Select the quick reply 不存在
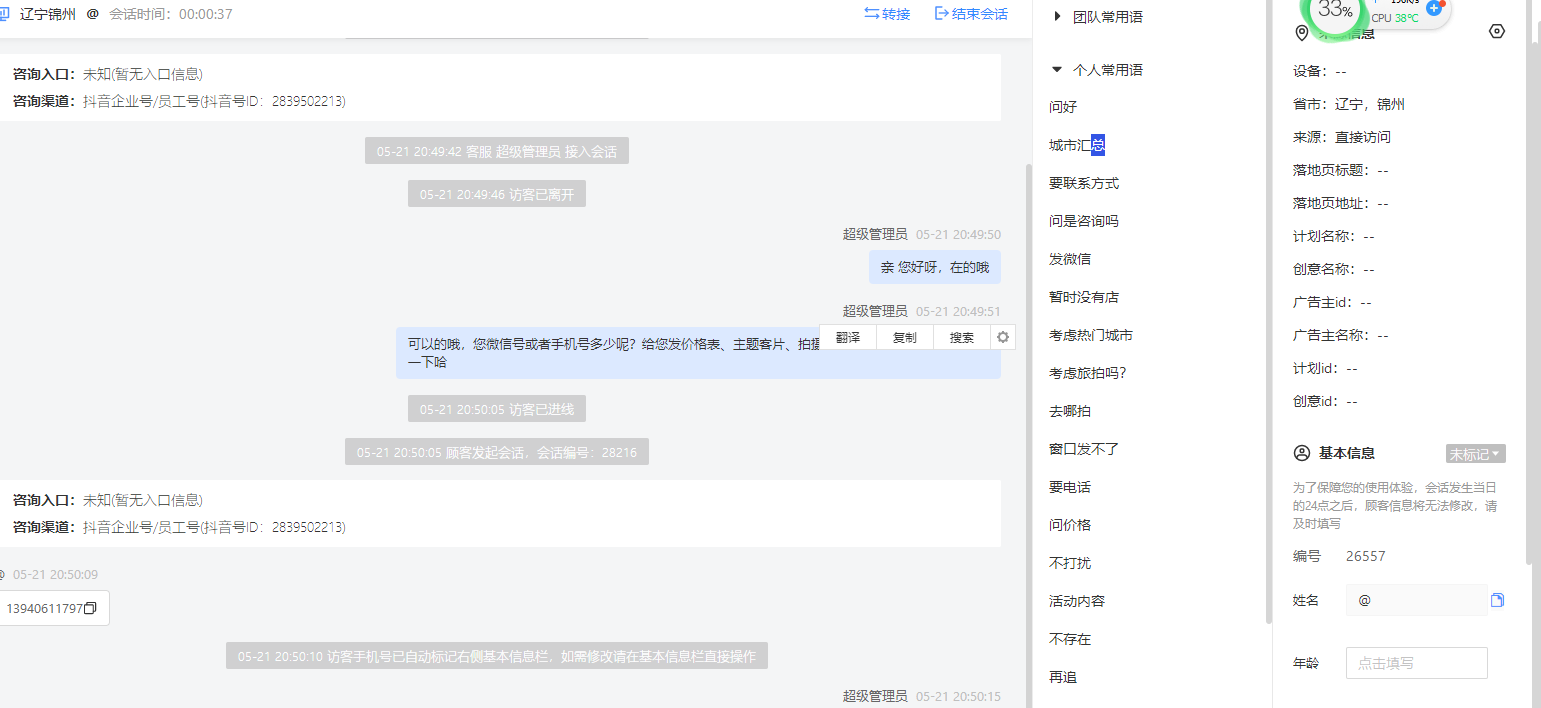 pos(1070,639)
